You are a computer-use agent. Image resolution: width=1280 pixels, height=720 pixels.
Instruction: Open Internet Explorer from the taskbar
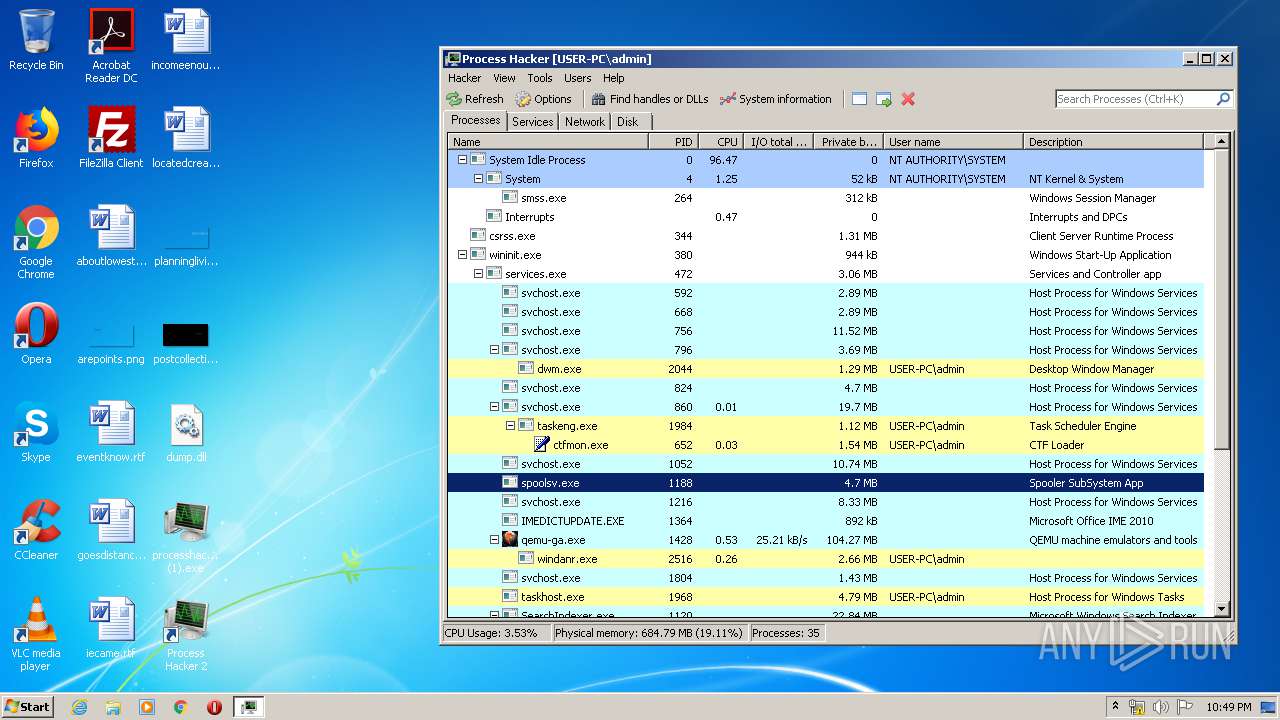pos(79,707)
